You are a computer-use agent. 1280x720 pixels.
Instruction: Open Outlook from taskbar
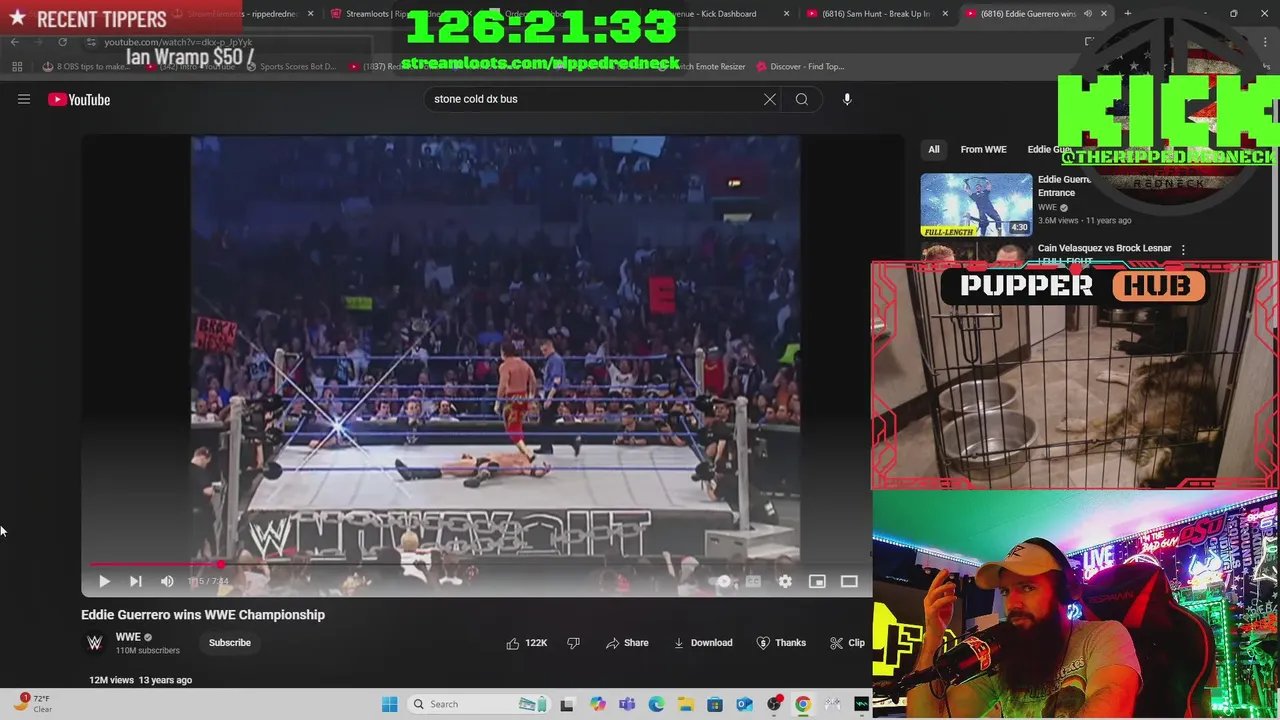(744, 704)
